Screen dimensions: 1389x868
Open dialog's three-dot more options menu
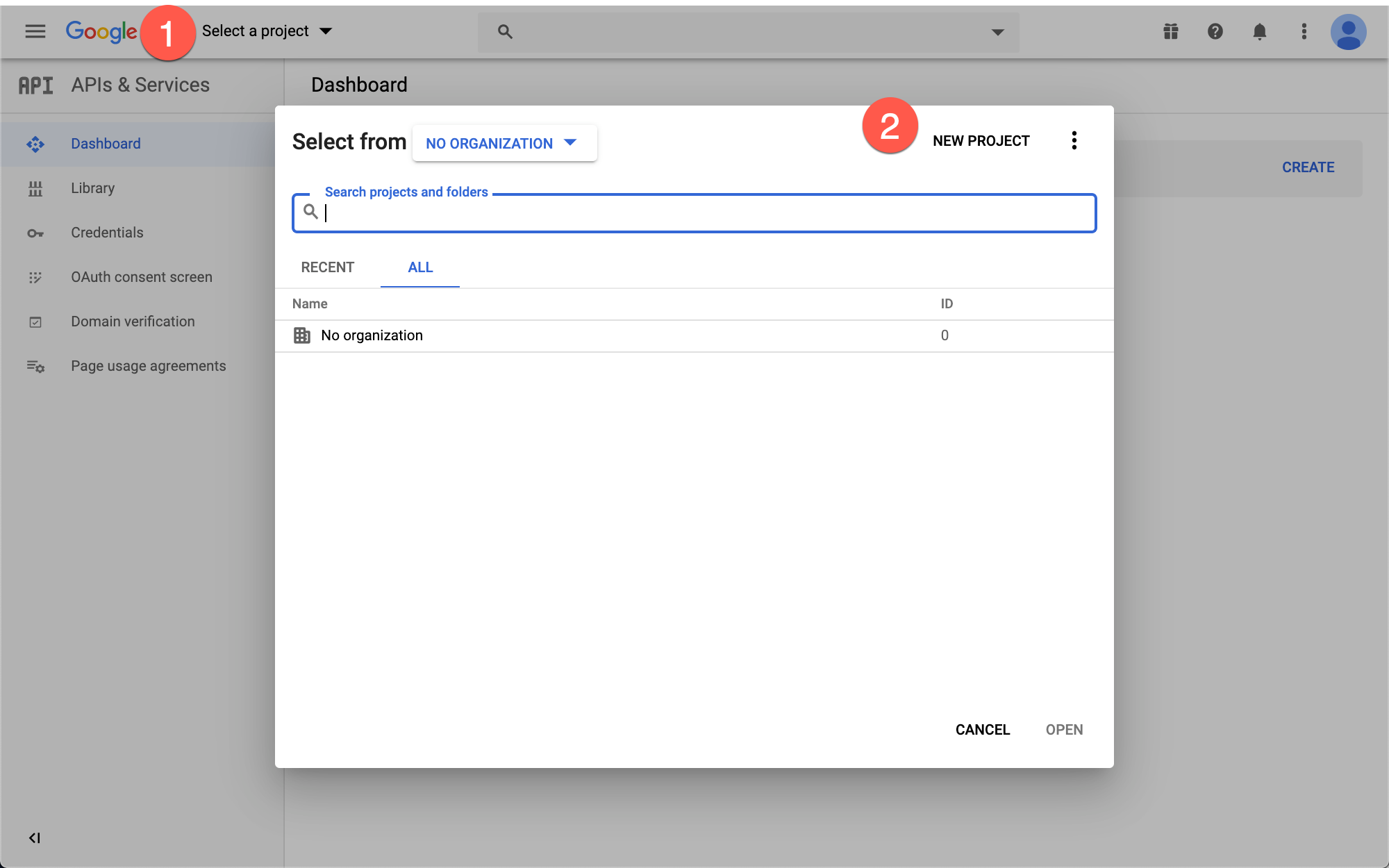tap(1074, 141)
